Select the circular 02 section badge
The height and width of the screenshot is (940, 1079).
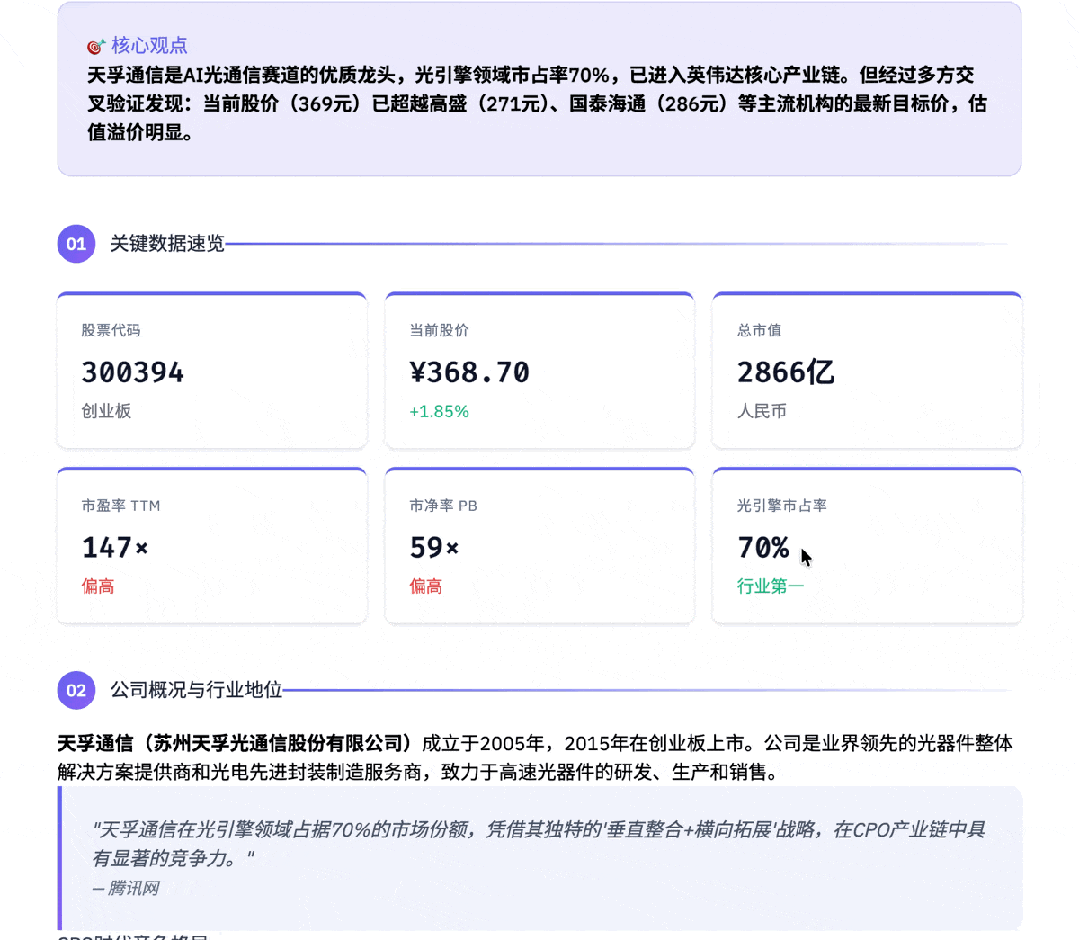[x=76, y=690]
